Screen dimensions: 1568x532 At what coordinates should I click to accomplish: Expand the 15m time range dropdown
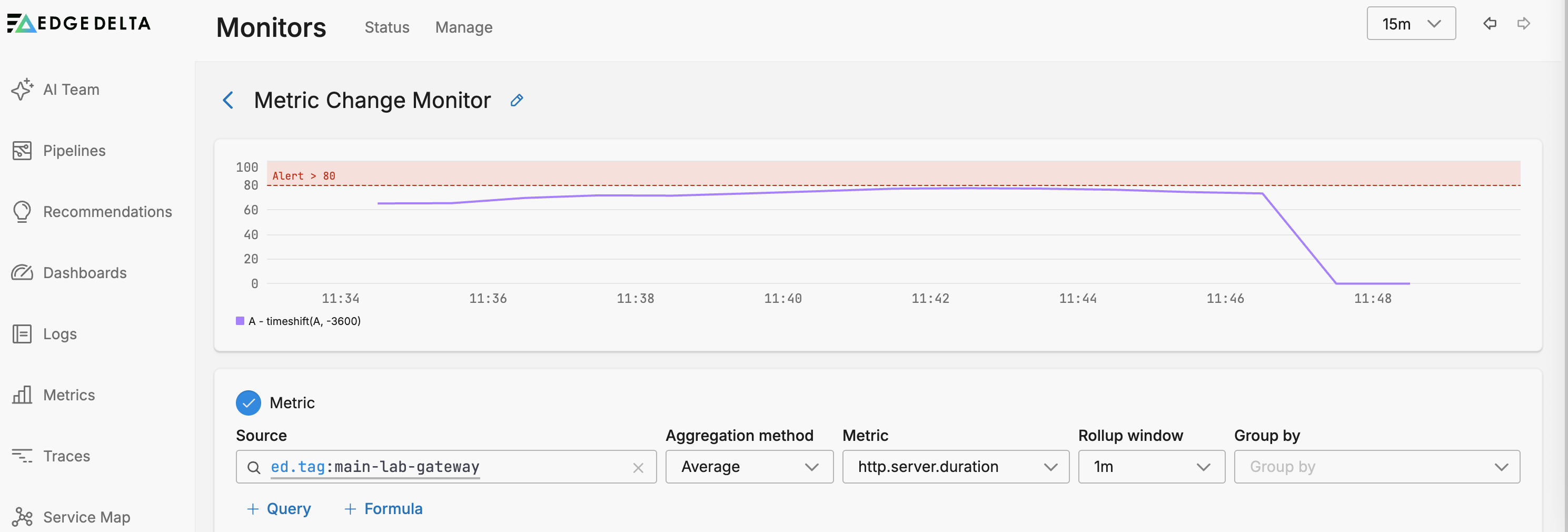pyautogui.click(x=1411, y=24)
